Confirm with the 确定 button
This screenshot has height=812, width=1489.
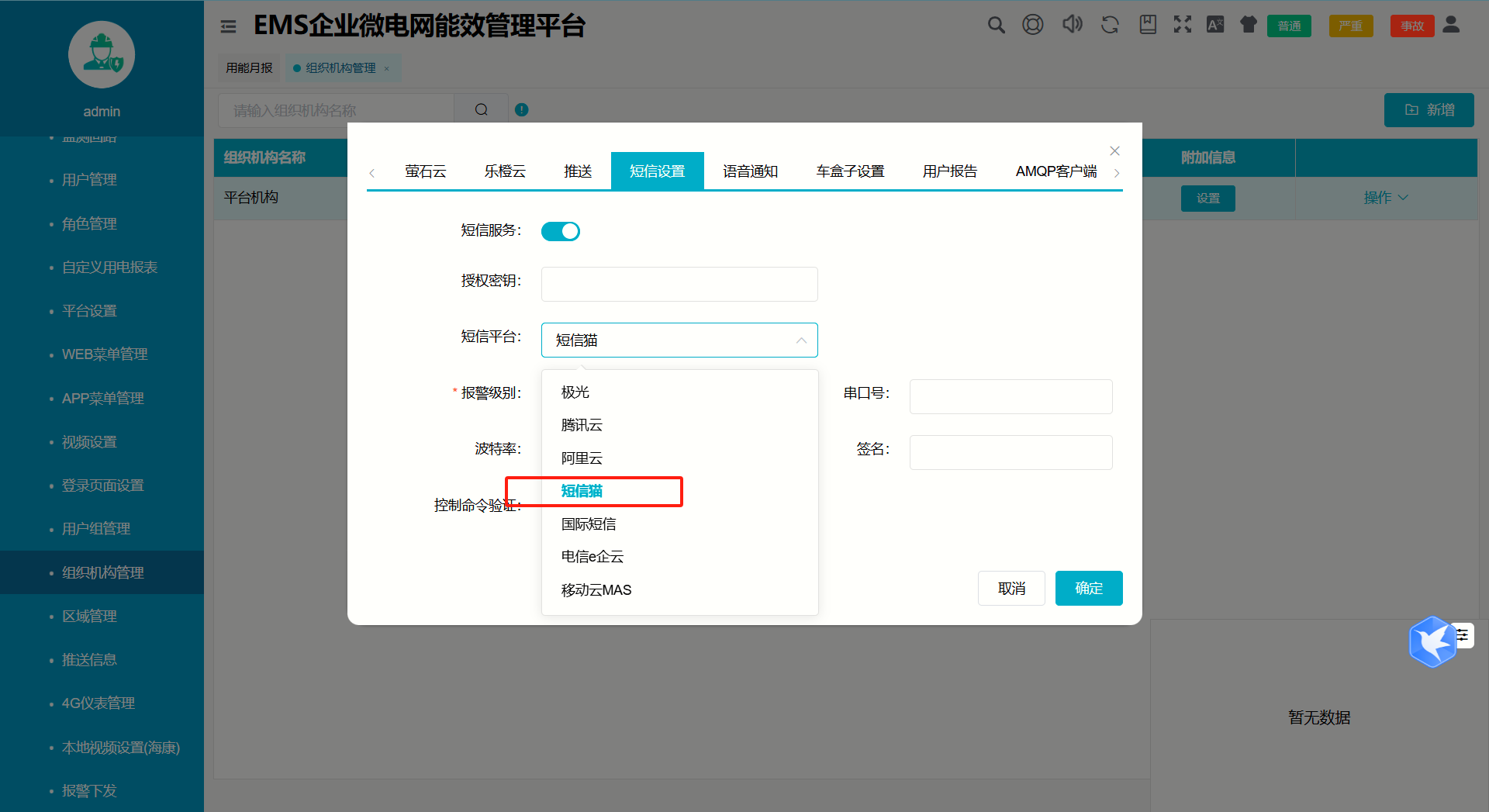click(1089, 589)
